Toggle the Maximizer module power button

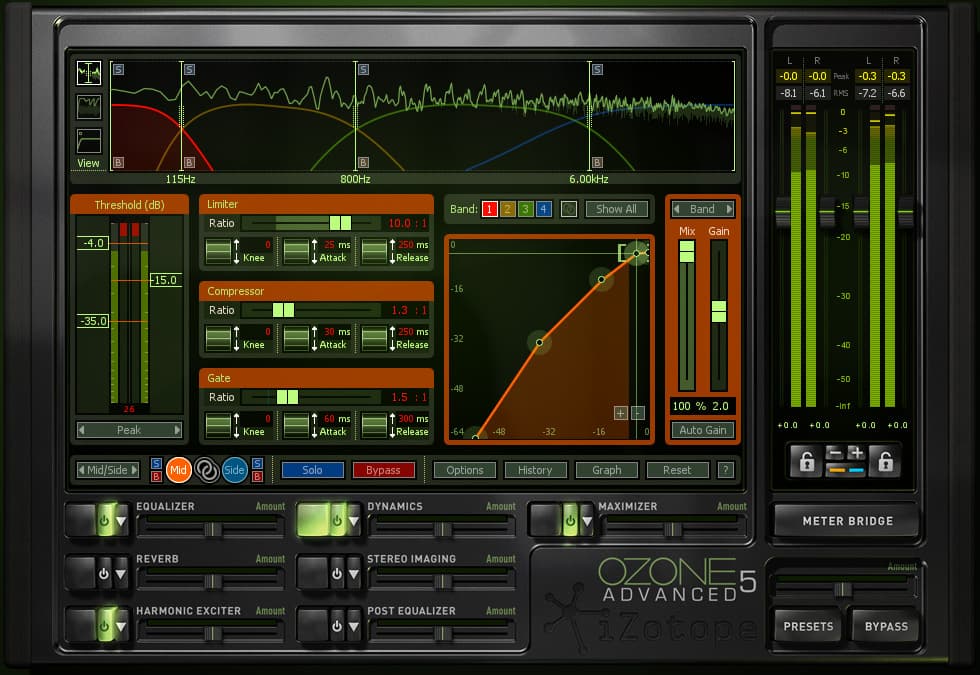[x=570, y=521]
